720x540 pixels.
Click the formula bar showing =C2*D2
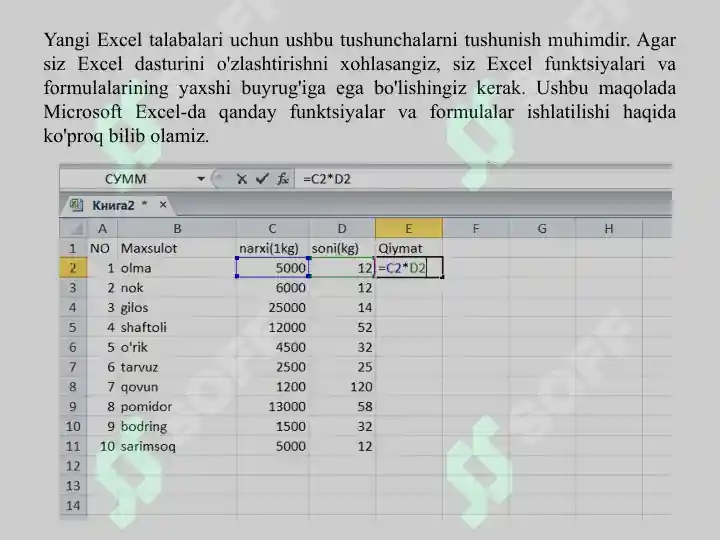point(483,179)
